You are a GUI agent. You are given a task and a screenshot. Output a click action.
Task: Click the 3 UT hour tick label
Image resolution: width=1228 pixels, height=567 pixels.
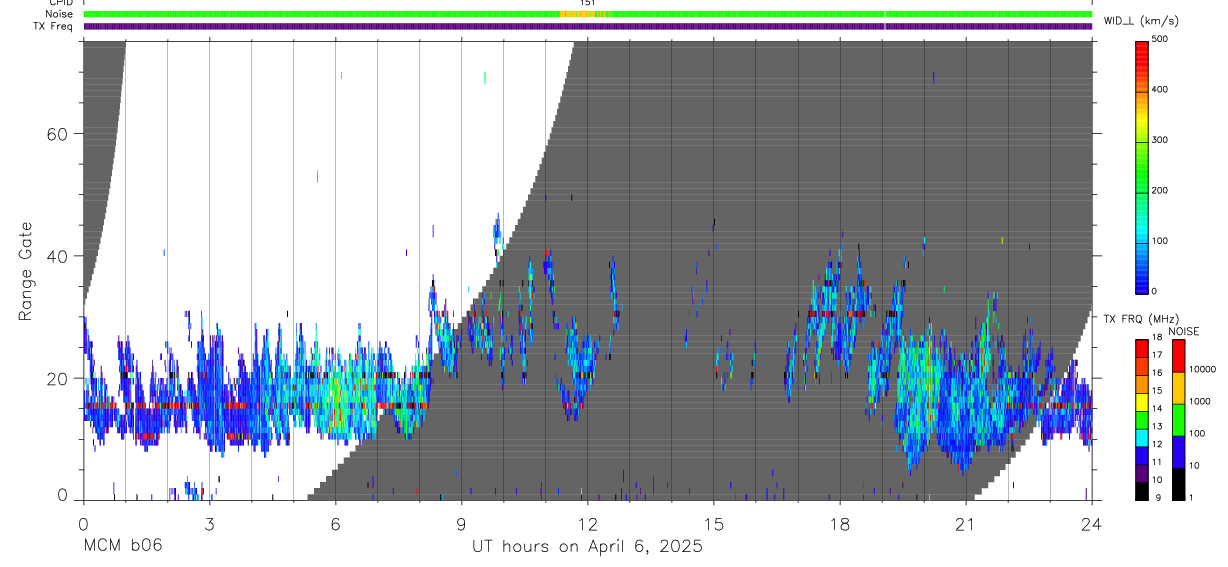pyautogui.click(x=210, y=524)
